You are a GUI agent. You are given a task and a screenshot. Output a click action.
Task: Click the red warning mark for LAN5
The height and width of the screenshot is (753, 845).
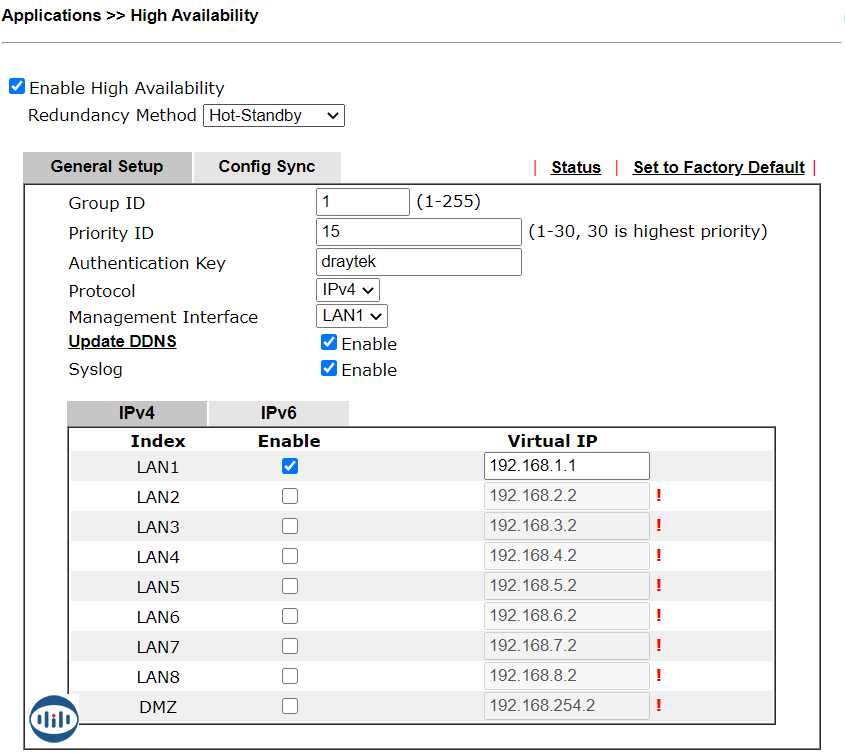tap(659, 586)
